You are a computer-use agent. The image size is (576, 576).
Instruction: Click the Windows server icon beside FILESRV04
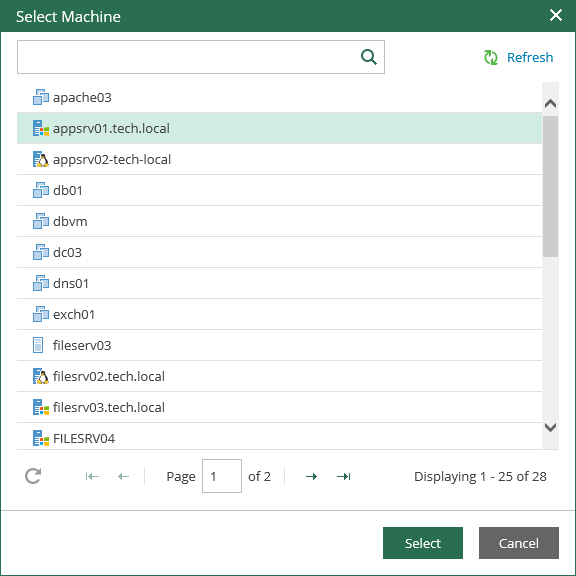pyautogui.click(x=40, y=438)
